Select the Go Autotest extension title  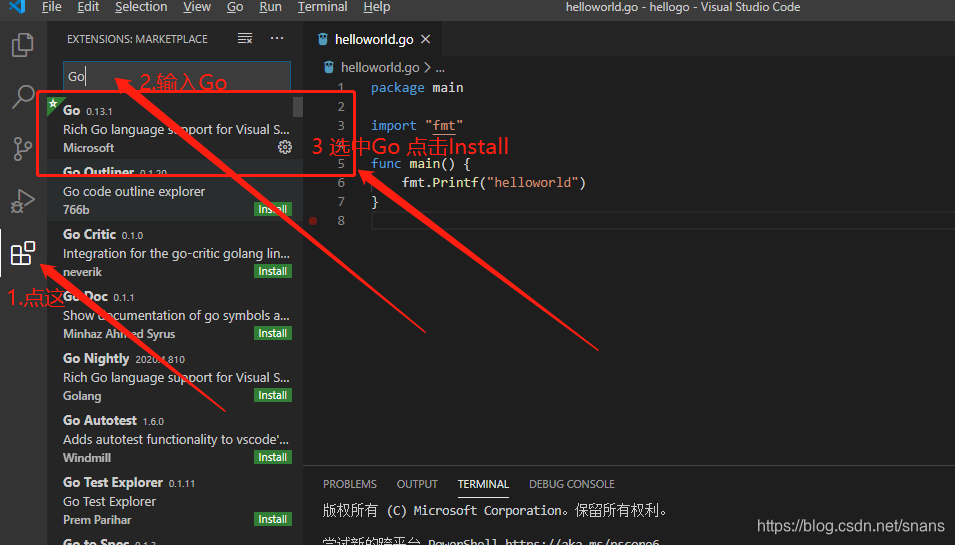100,421
